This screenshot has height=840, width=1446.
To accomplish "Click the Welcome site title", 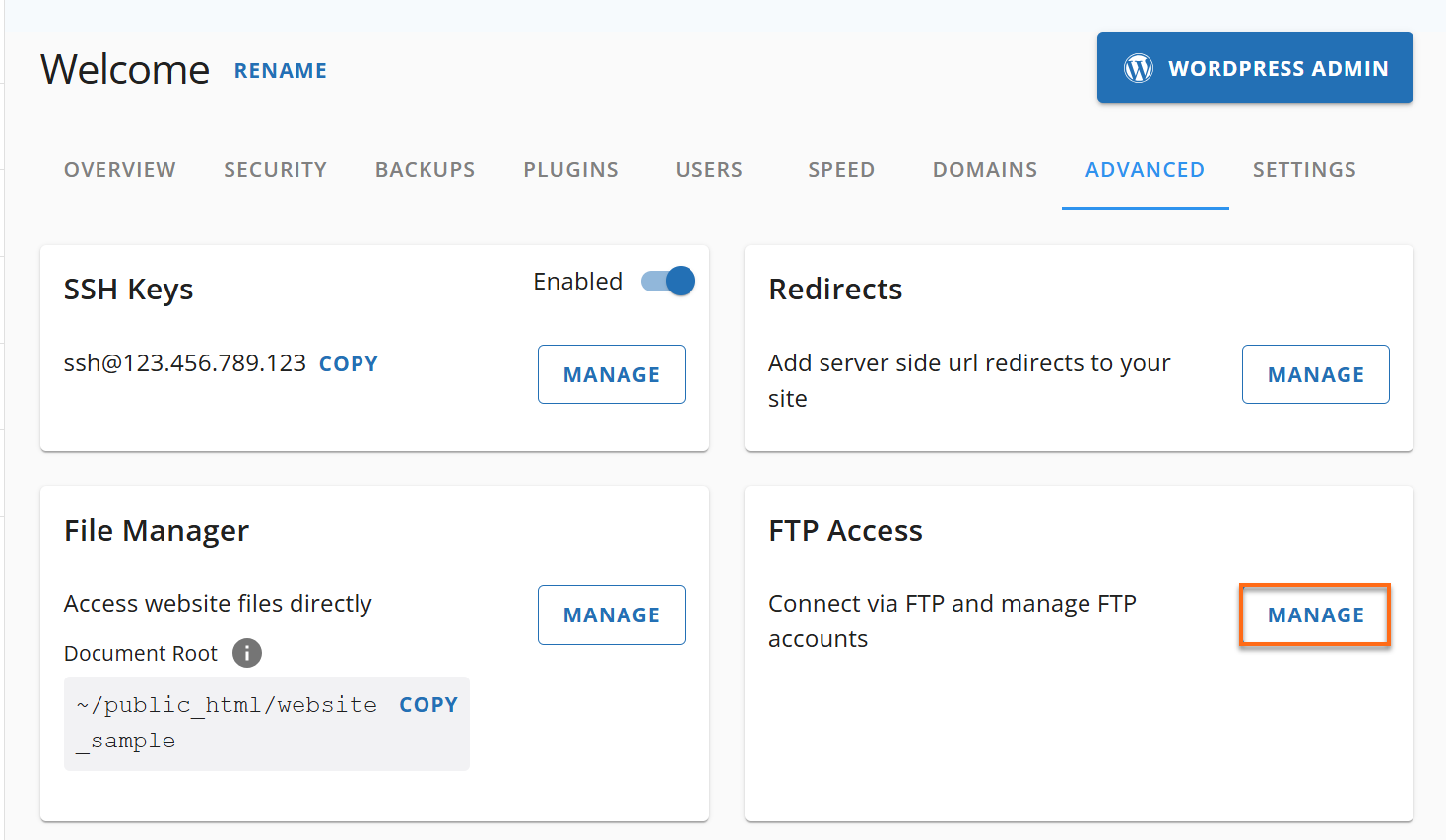I will pyautogui.click(x=125, y=70).
